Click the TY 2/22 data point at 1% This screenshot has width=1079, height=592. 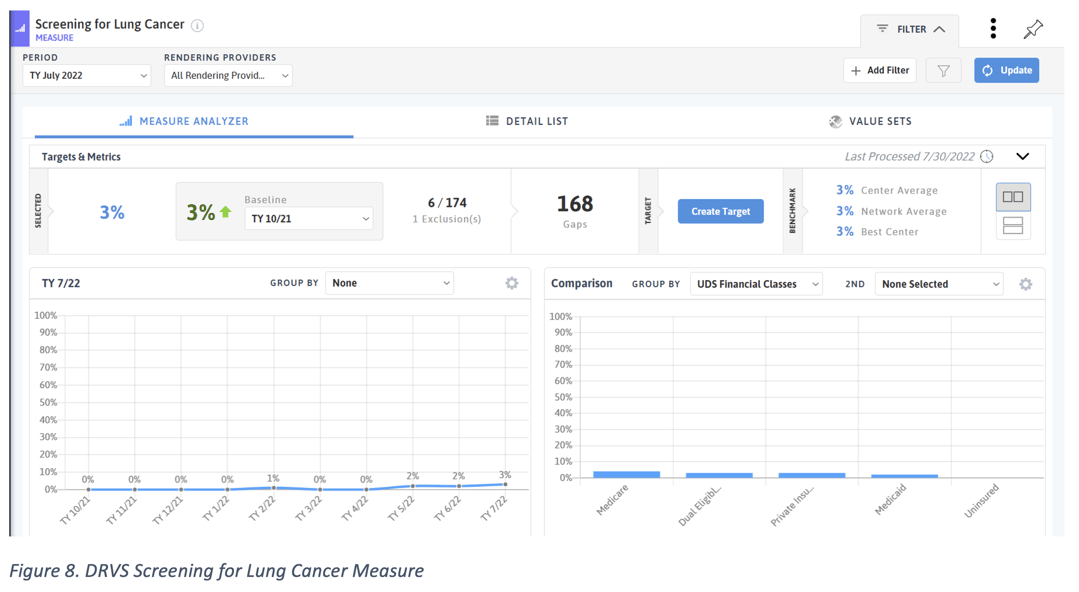tap(274, 488)
